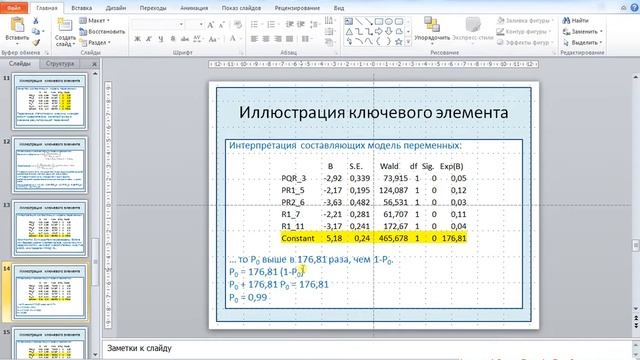Switch to the Анимация (Animations) tab
The width and height of the screenshot is (640, 360).
coord(194,8)
